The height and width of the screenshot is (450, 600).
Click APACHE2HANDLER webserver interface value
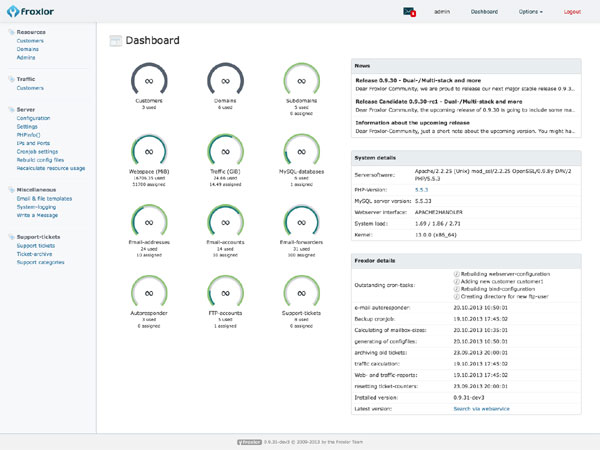click(x=439, y=212)
